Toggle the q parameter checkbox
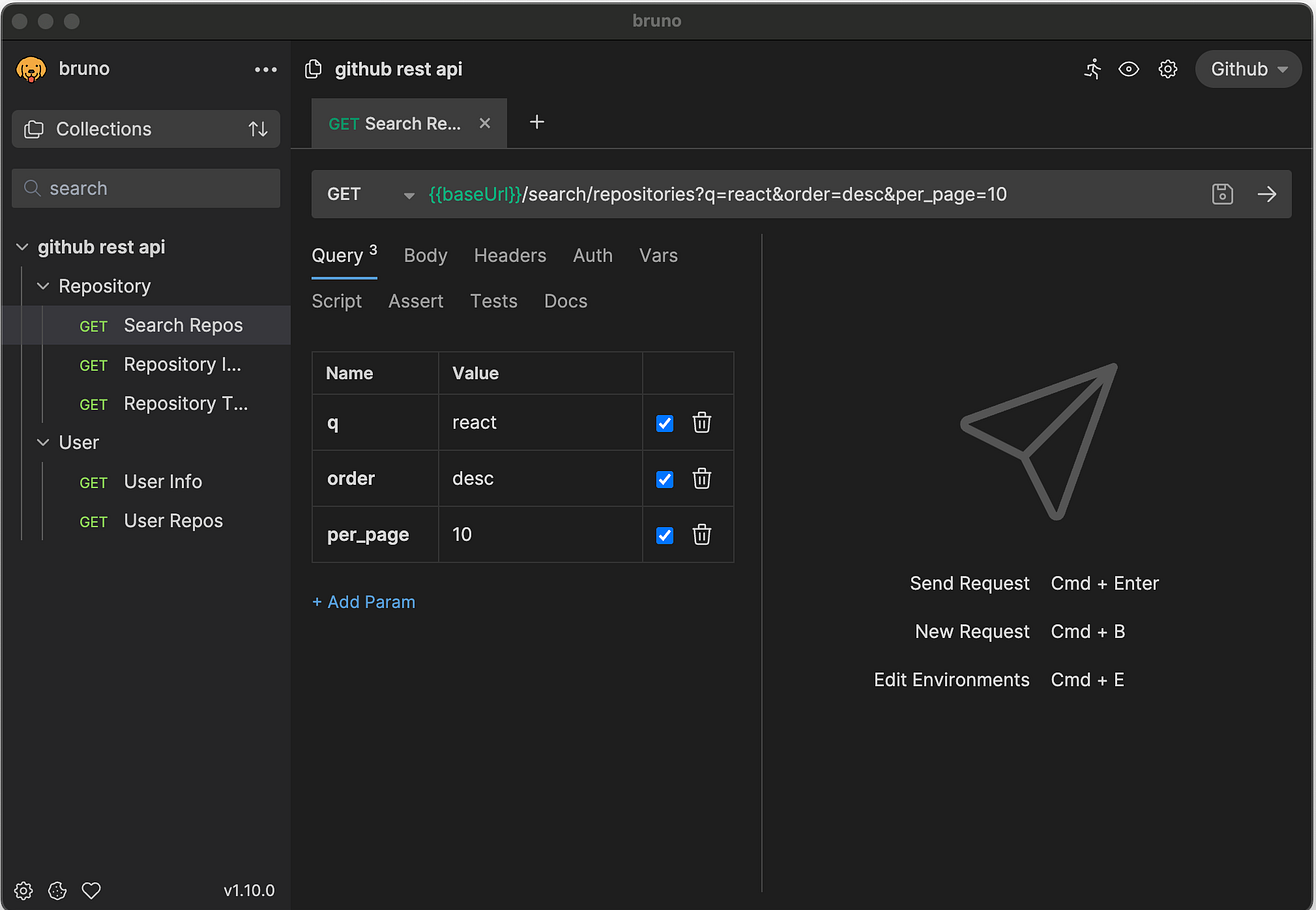Screen dimensions: 1316x910 click(664, 423)
